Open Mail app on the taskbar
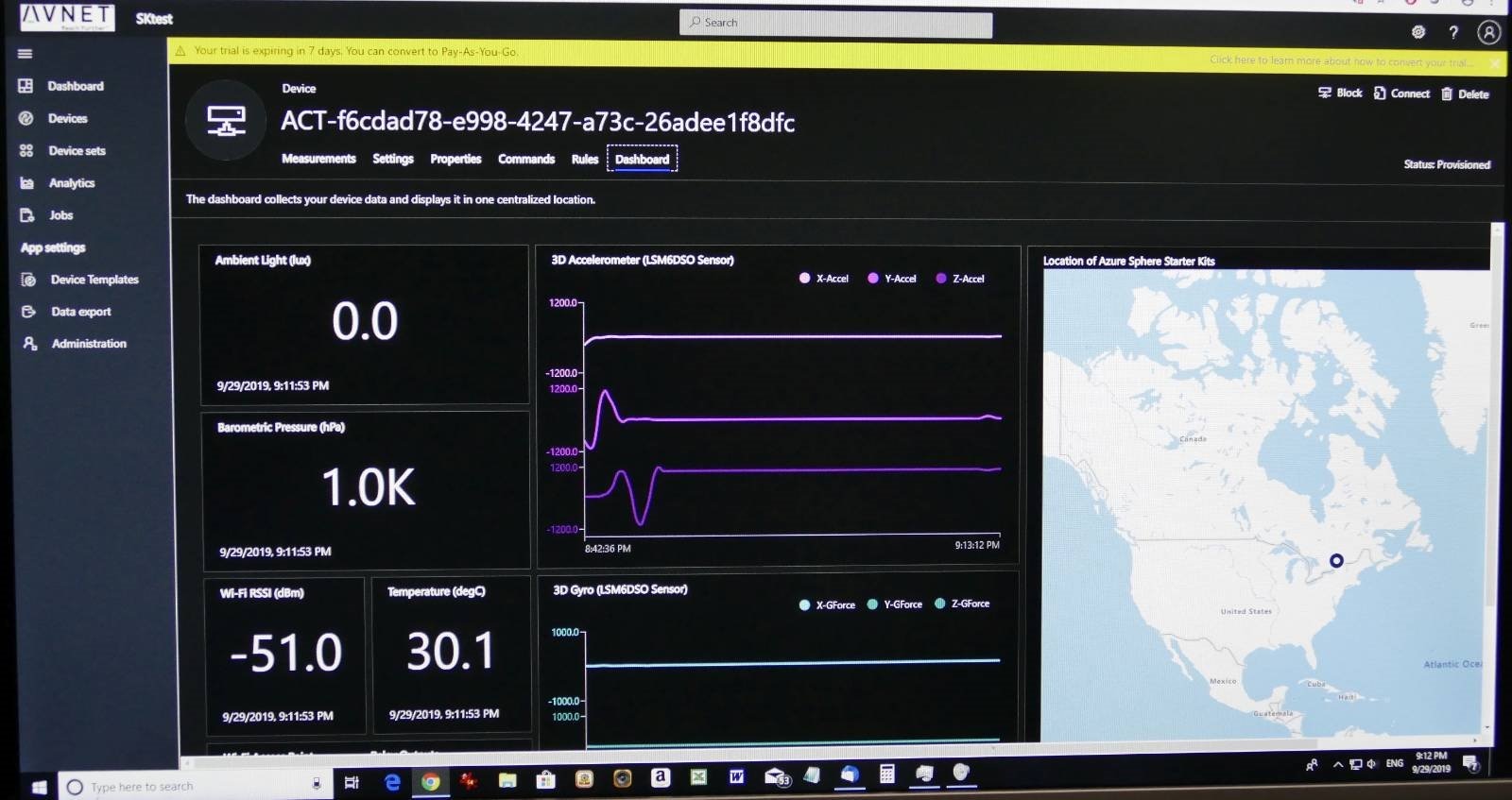This screenshot has width=1512, height=800. (776, 776)
